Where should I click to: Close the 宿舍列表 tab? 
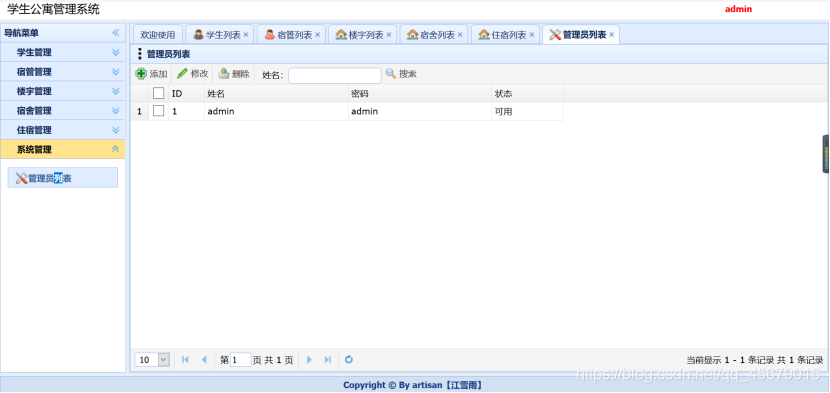(x=460, y=34)
